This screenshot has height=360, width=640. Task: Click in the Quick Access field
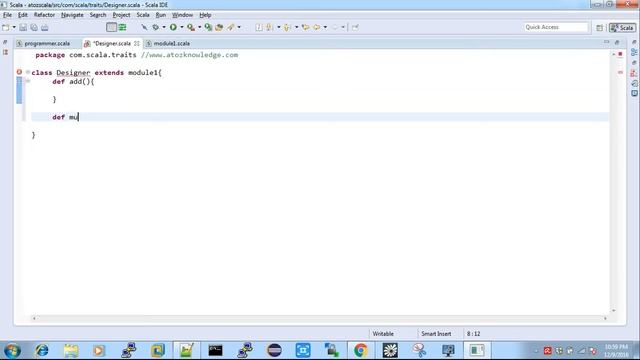pos(556,27)
